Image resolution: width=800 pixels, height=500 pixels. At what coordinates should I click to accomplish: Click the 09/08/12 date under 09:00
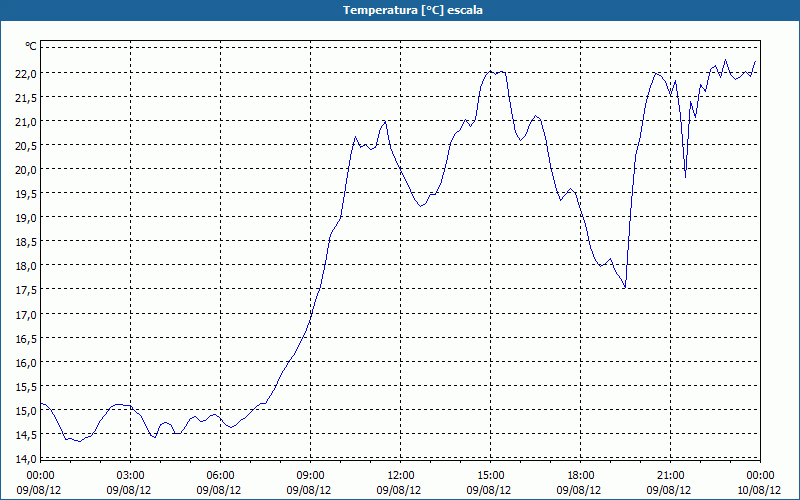(x=309, y=490)
